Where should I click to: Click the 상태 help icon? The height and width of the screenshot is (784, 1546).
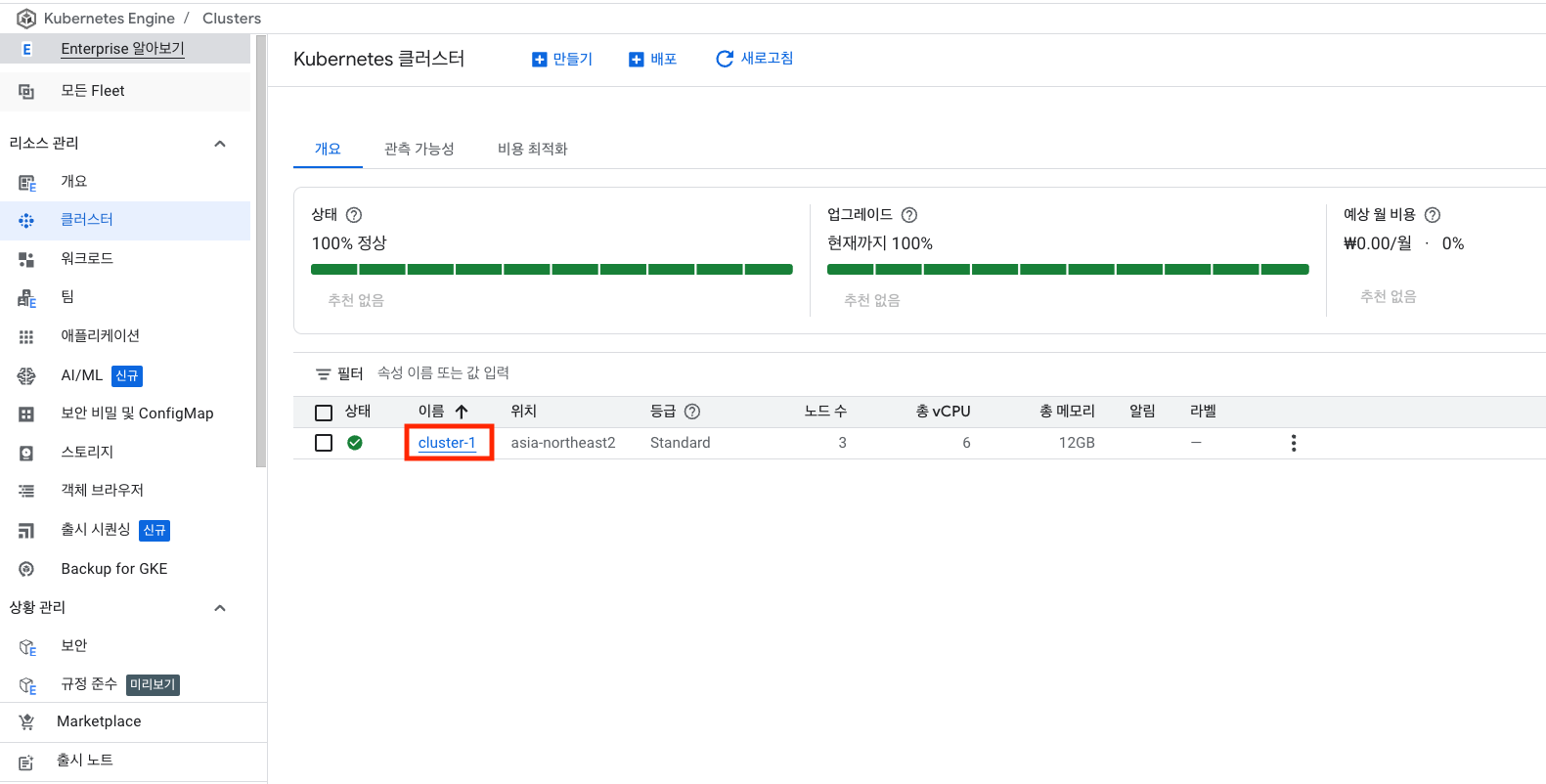[354, 215]
